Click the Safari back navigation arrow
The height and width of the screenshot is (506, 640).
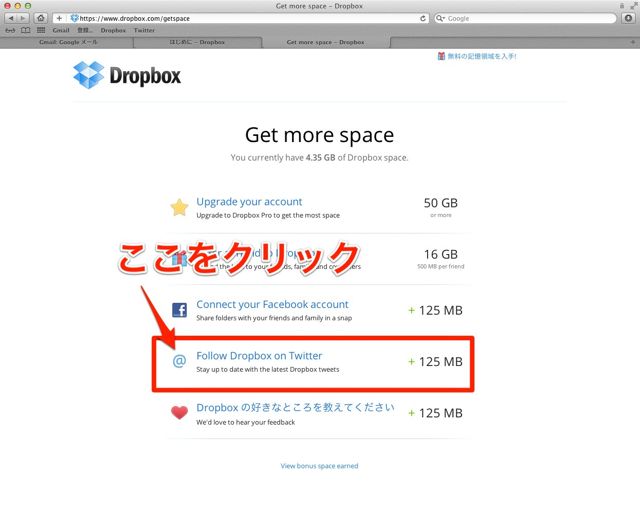pyautogui.click(x=11, y=18)
